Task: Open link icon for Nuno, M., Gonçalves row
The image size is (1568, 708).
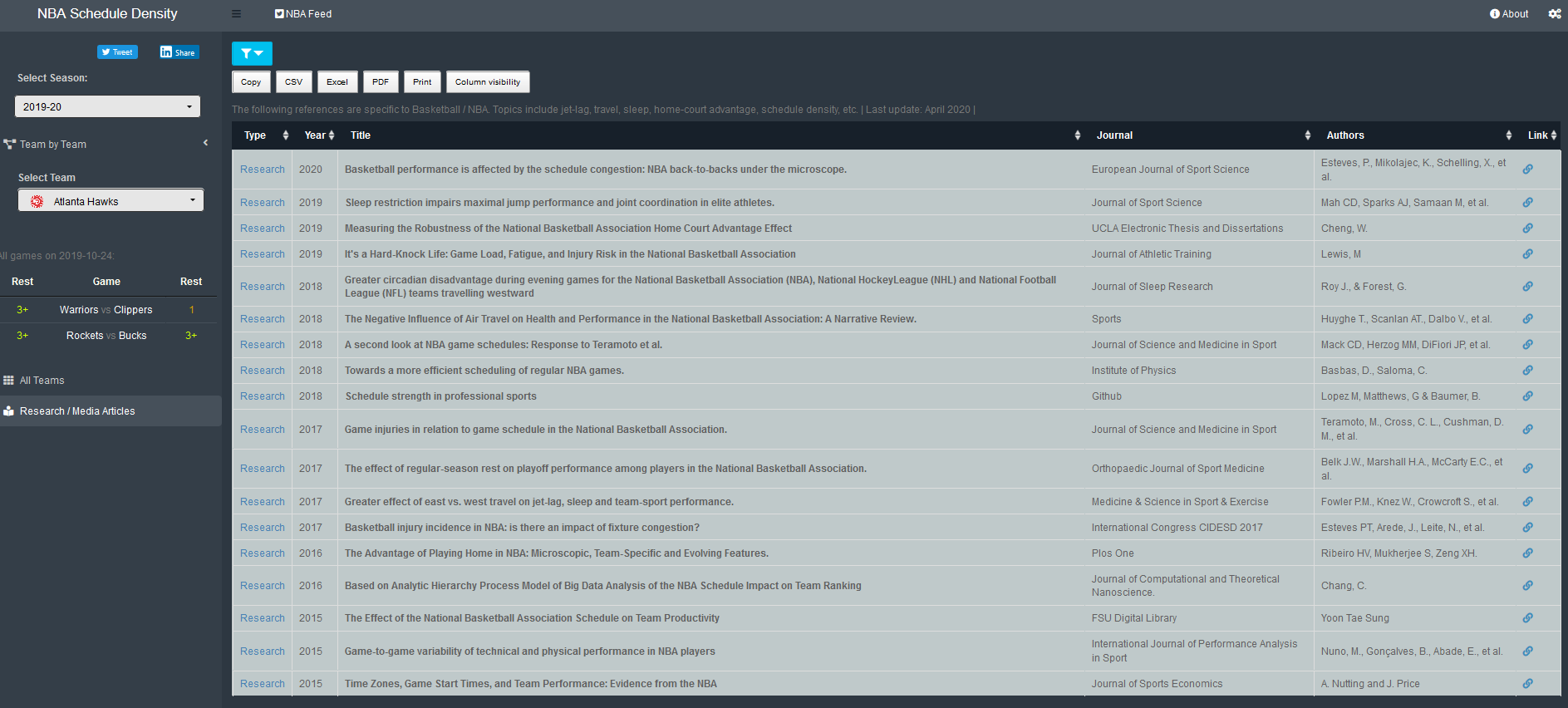Action: (x=1527, y=651)
